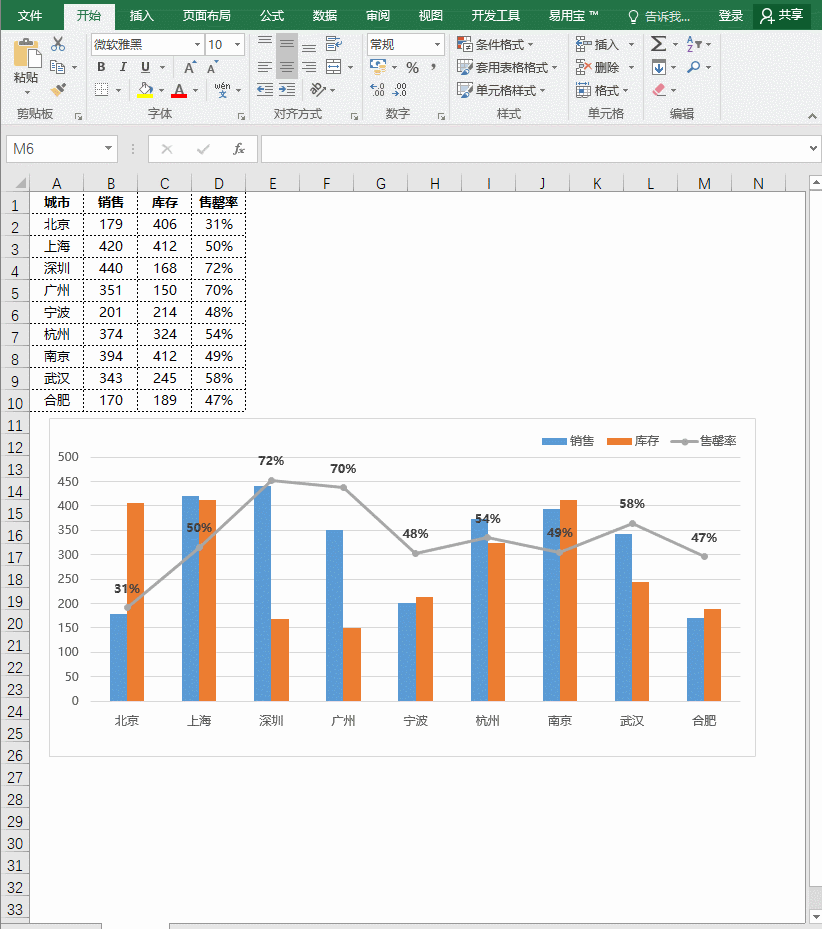This screenshot has width=822, height=929.
Task: Toggle underline formatting
Action: pos(145,67)
